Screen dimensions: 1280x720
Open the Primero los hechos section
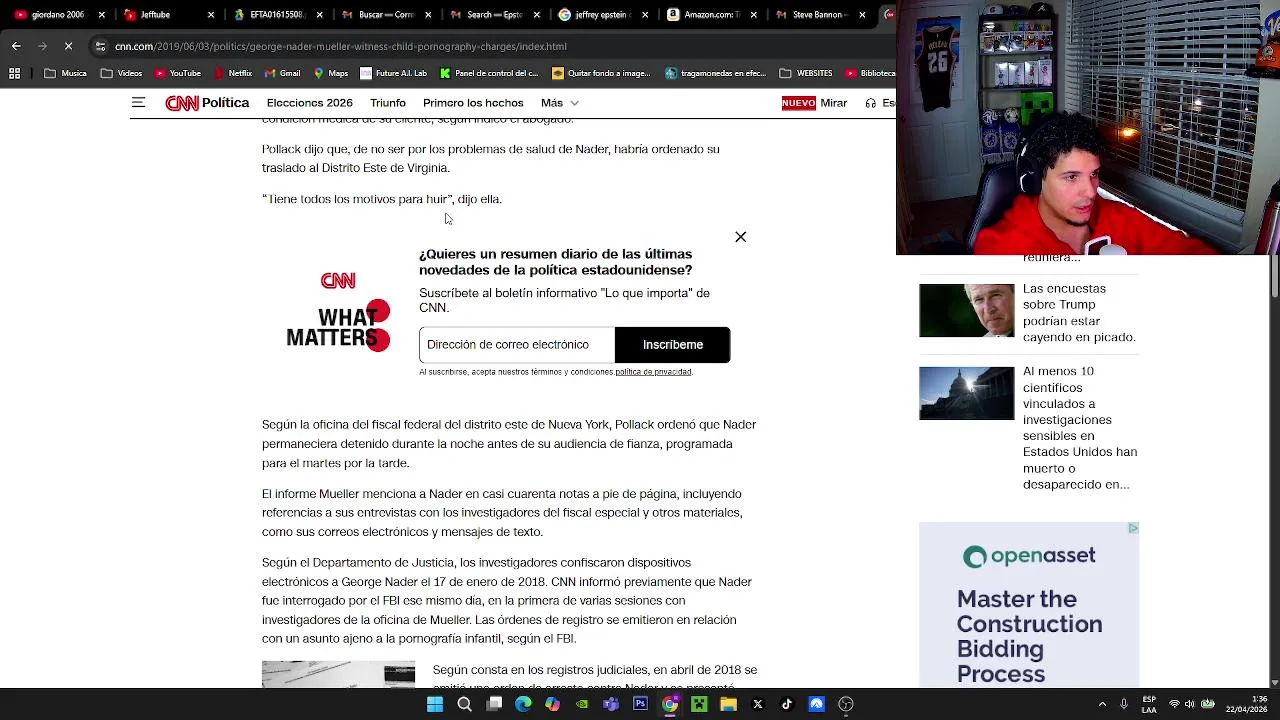[473, 103]
